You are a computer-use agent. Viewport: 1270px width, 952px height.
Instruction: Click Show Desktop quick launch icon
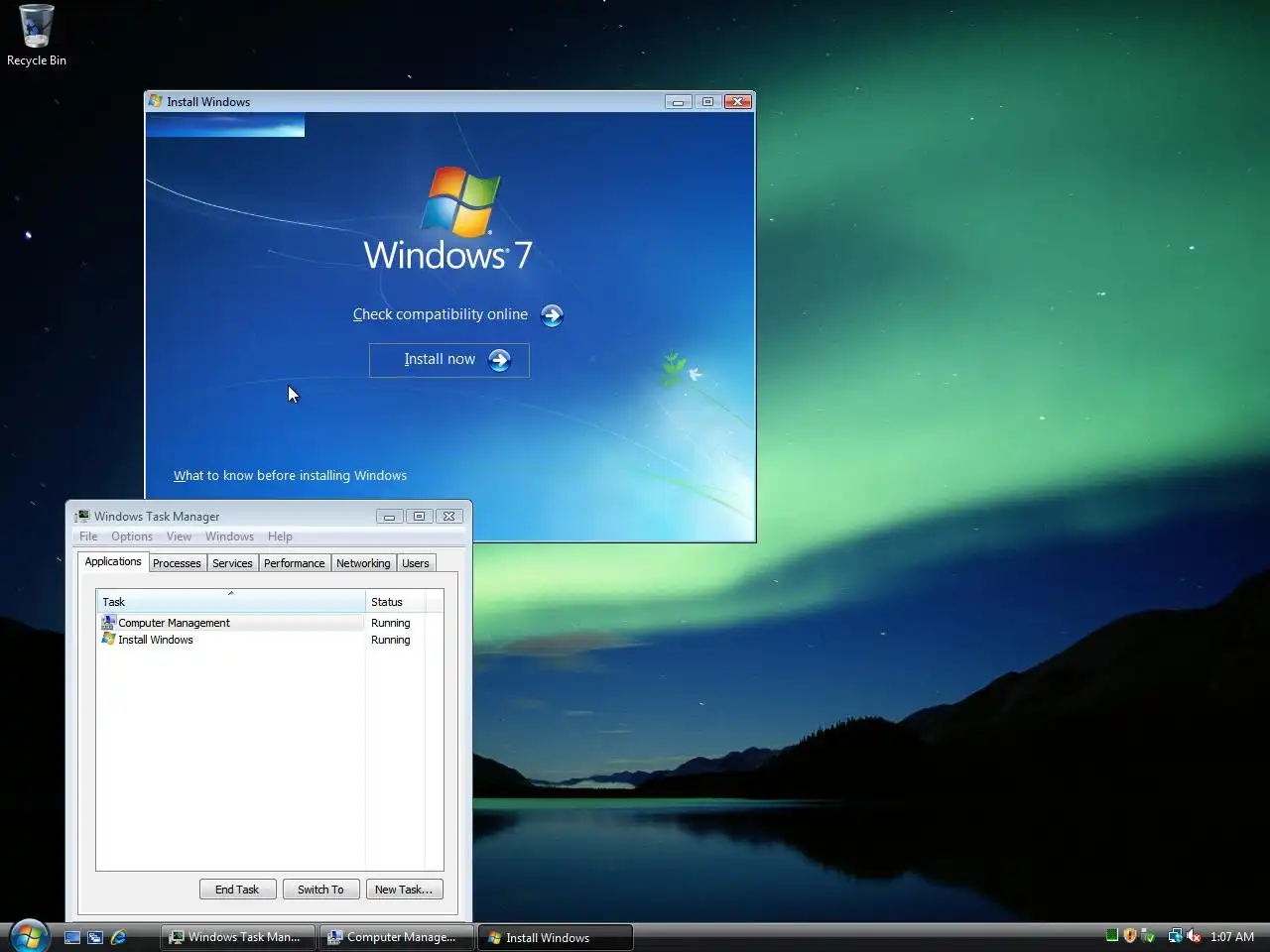click(x=72, y=937)
